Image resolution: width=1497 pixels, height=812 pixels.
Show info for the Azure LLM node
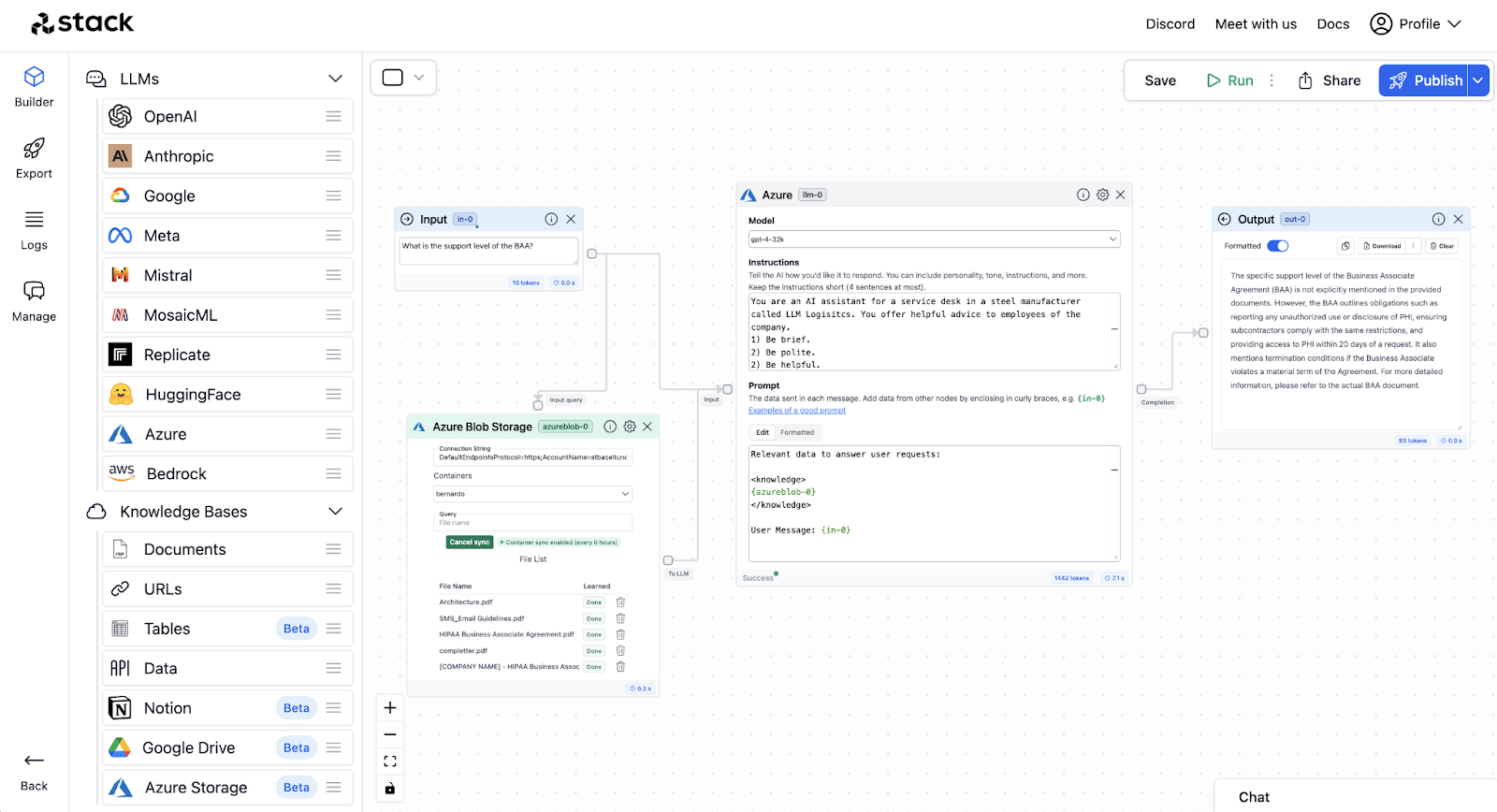click(1083, 195)
